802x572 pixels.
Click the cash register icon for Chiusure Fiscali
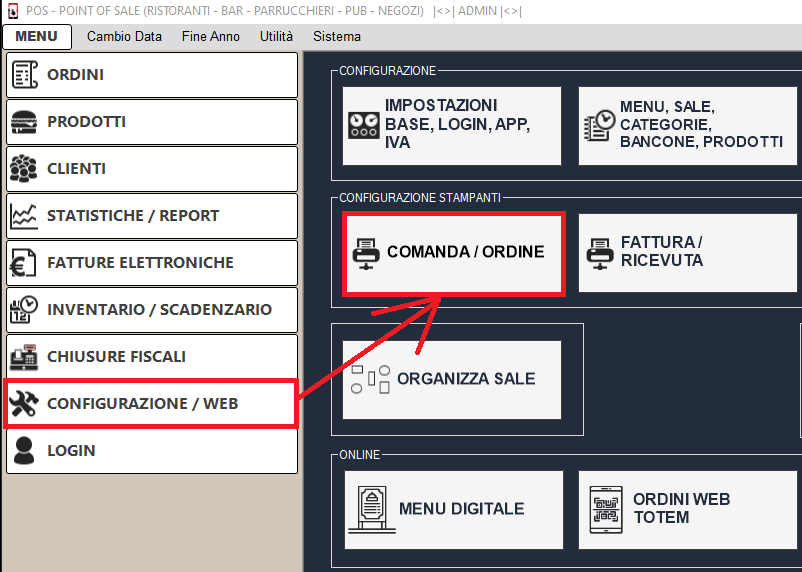click(24, 357)
